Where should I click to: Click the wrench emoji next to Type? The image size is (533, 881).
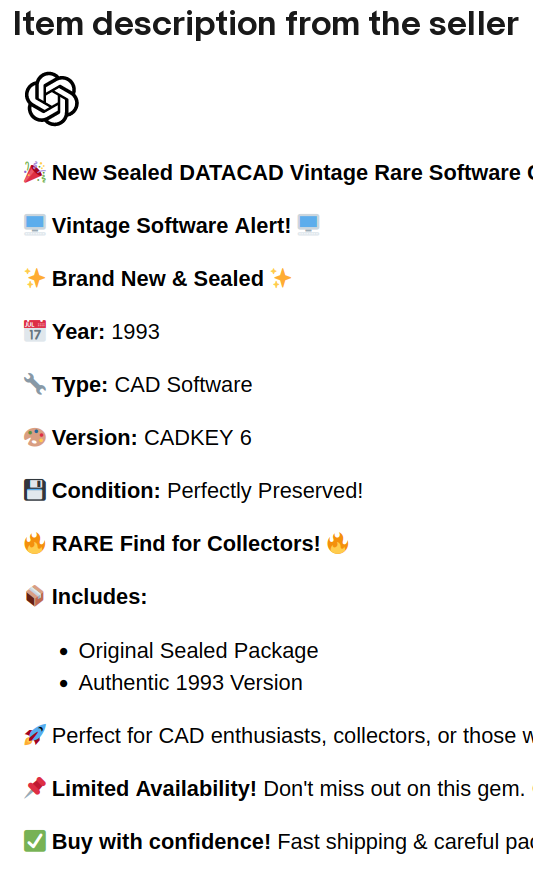(35, 384)
